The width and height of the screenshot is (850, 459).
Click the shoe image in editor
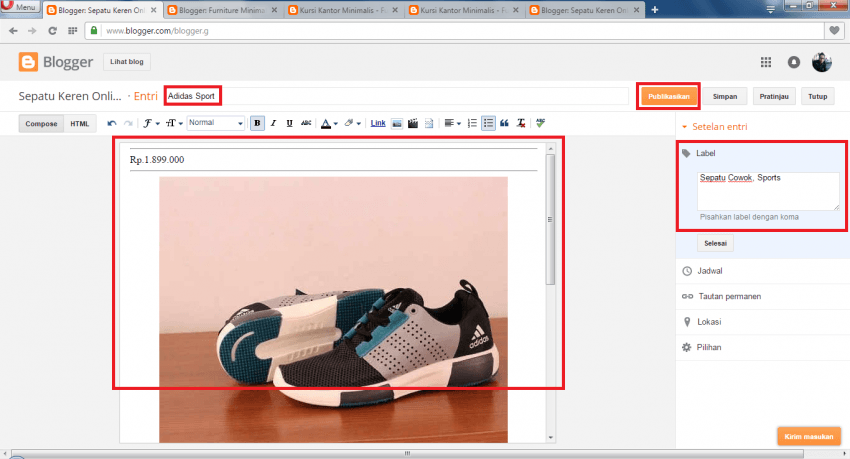point(333,309)
